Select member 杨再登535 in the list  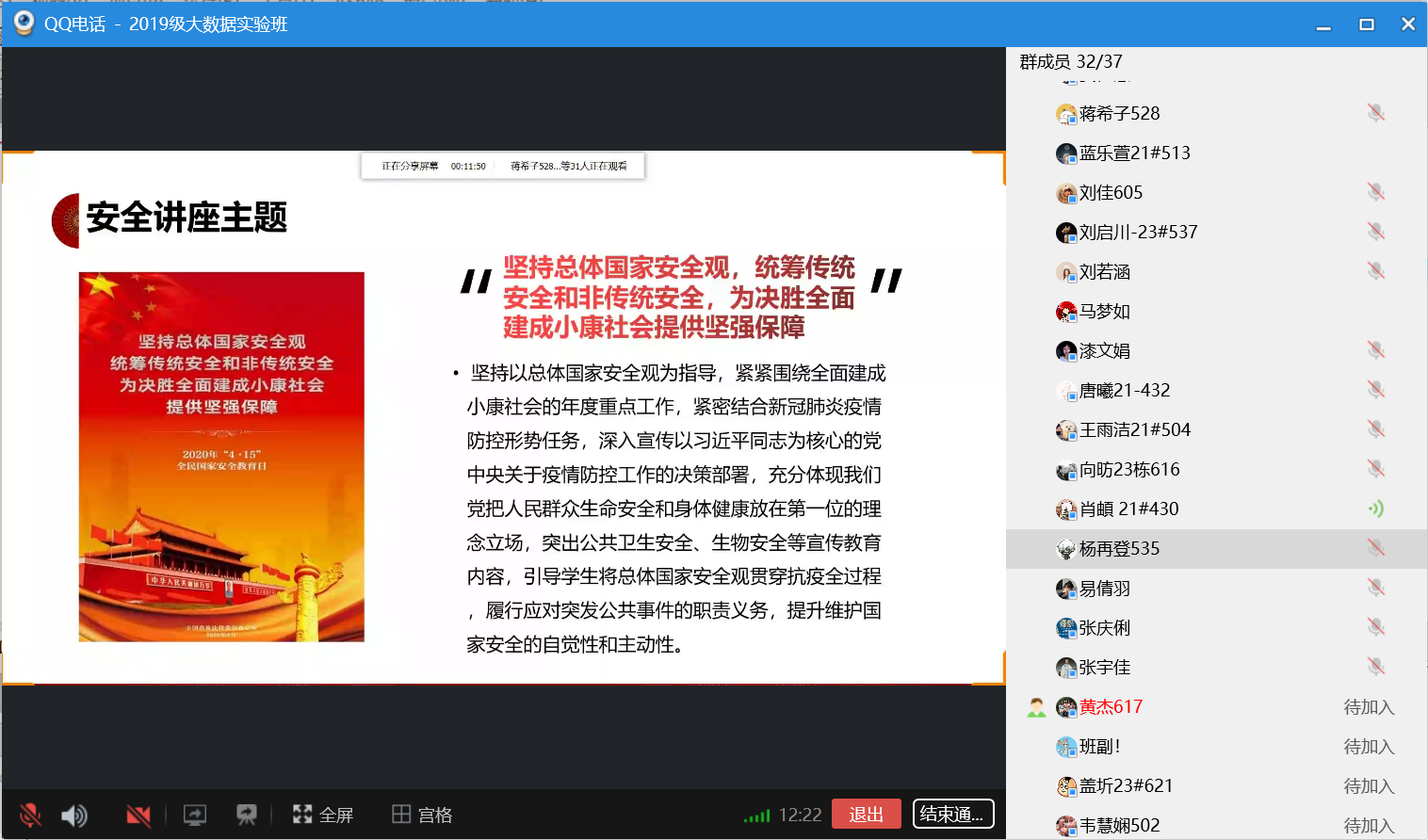click(x=1119, y=548)
